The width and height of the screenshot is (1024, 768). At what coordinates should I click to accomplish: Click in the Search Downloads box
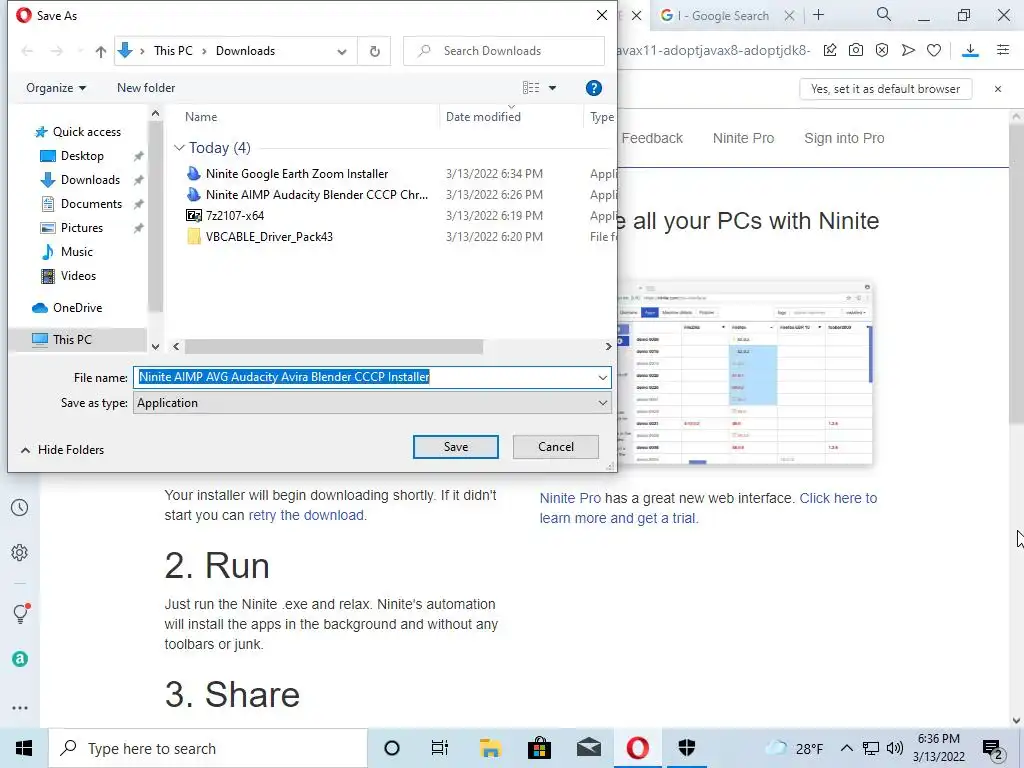[x=504, y=51]
